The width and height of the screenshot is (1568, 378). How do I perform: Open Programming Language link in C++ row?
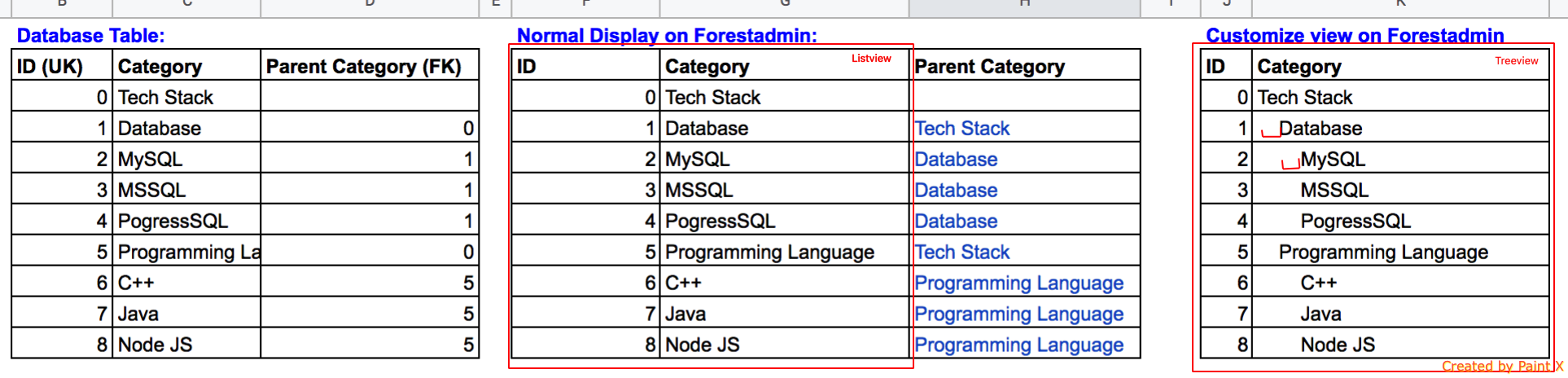(x=1018, y=283)
